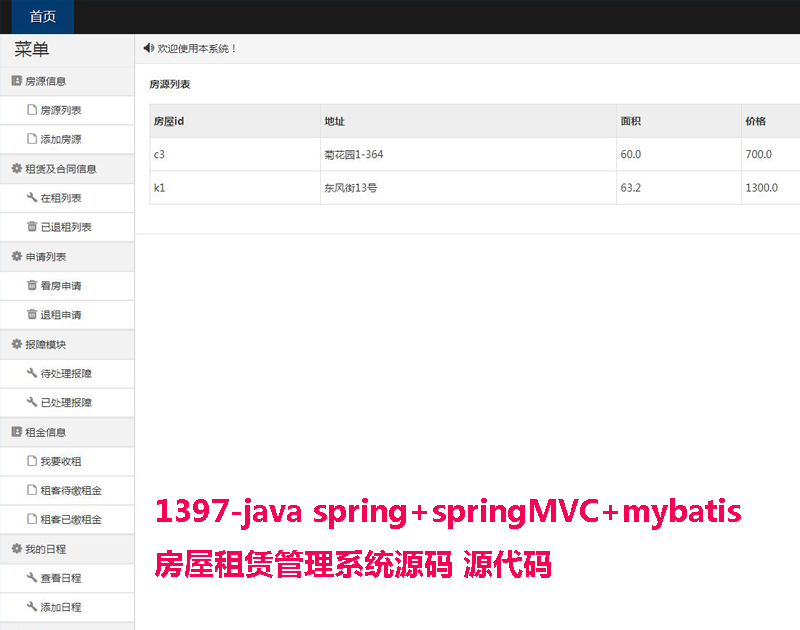
Task: Expand the 租金信息 section
Action: [67, 432]
